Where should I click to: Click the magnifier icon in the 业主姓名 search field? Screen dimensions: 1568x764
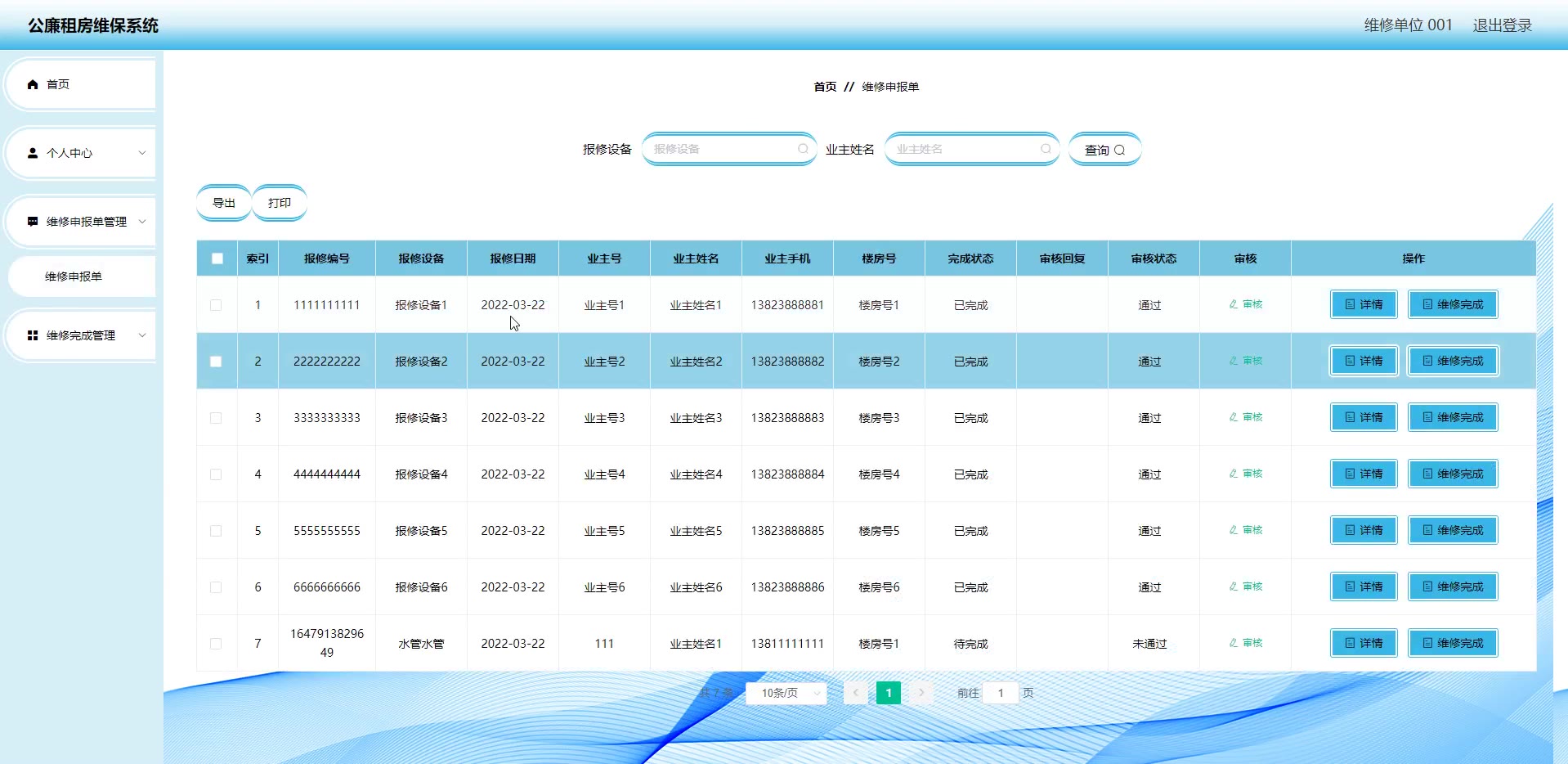(x=1046, y=149)
